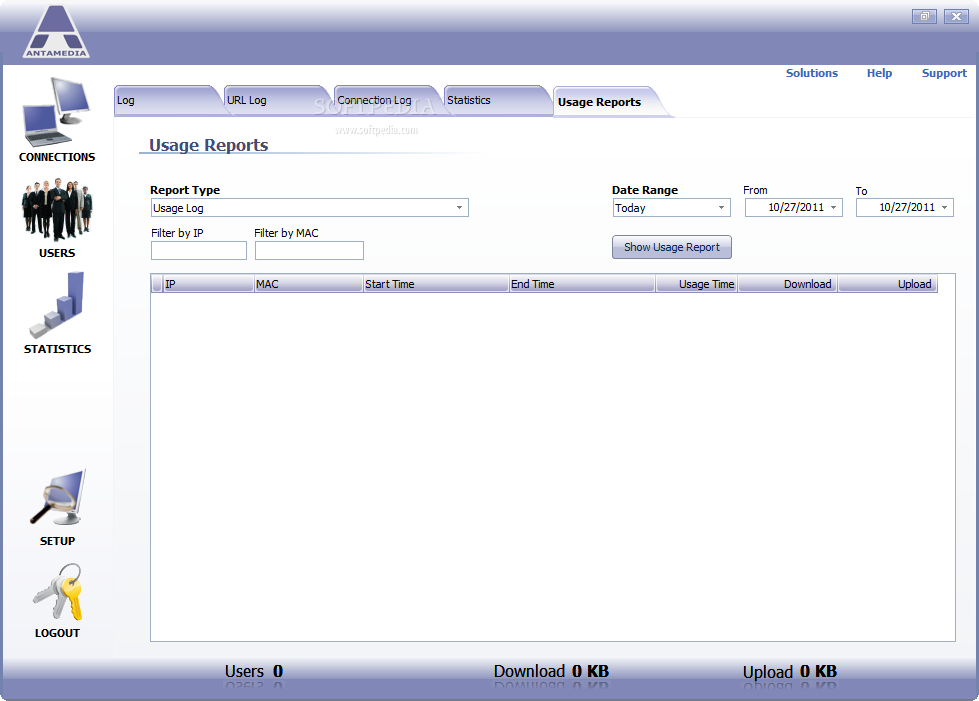979x701 pixels.
Task: Click the Upload 0 KB status text
Action: 790,672
